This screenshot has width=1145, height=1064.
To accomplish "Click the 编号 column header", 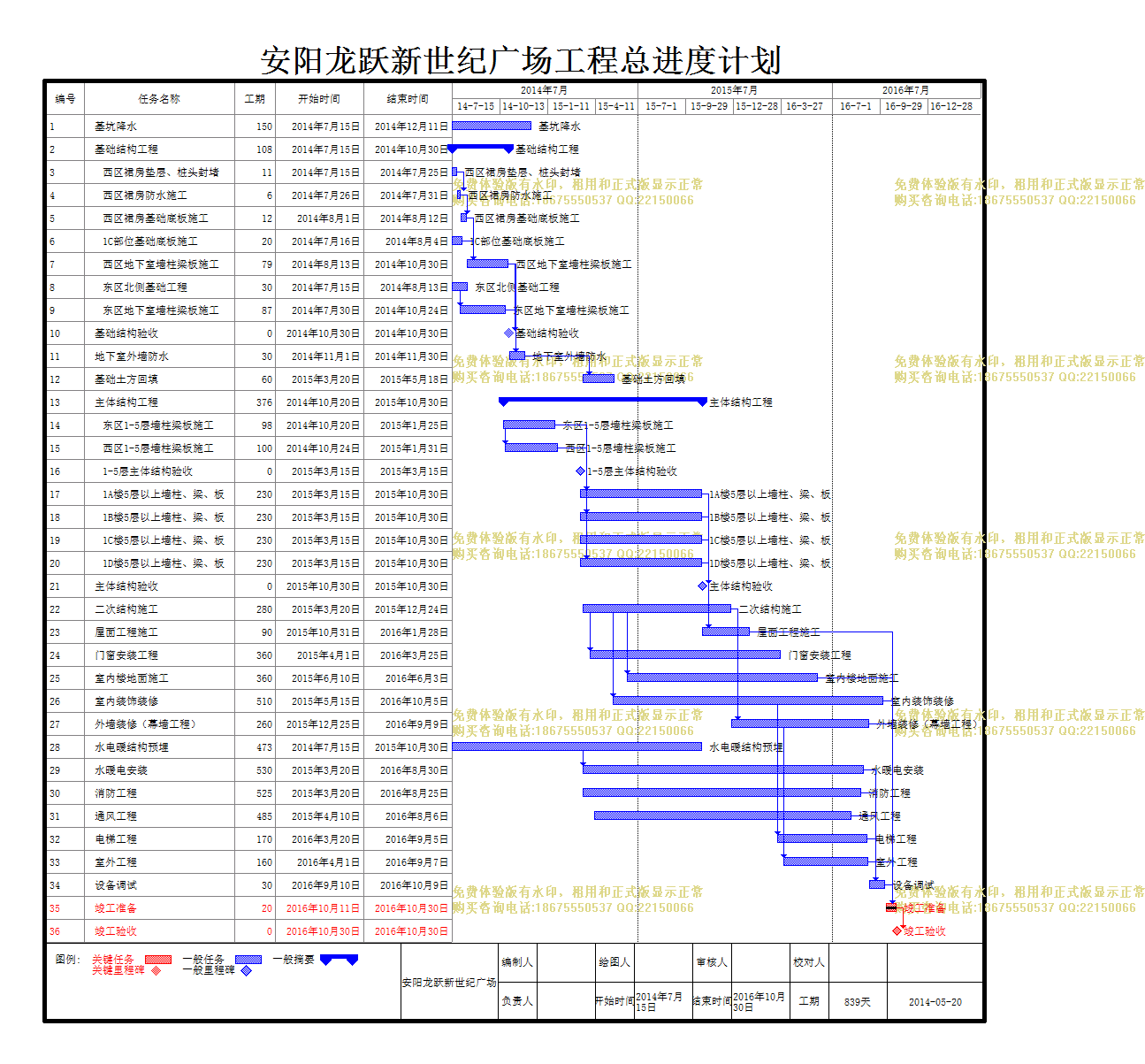I will pyautogui.click(x=65, y=99).
